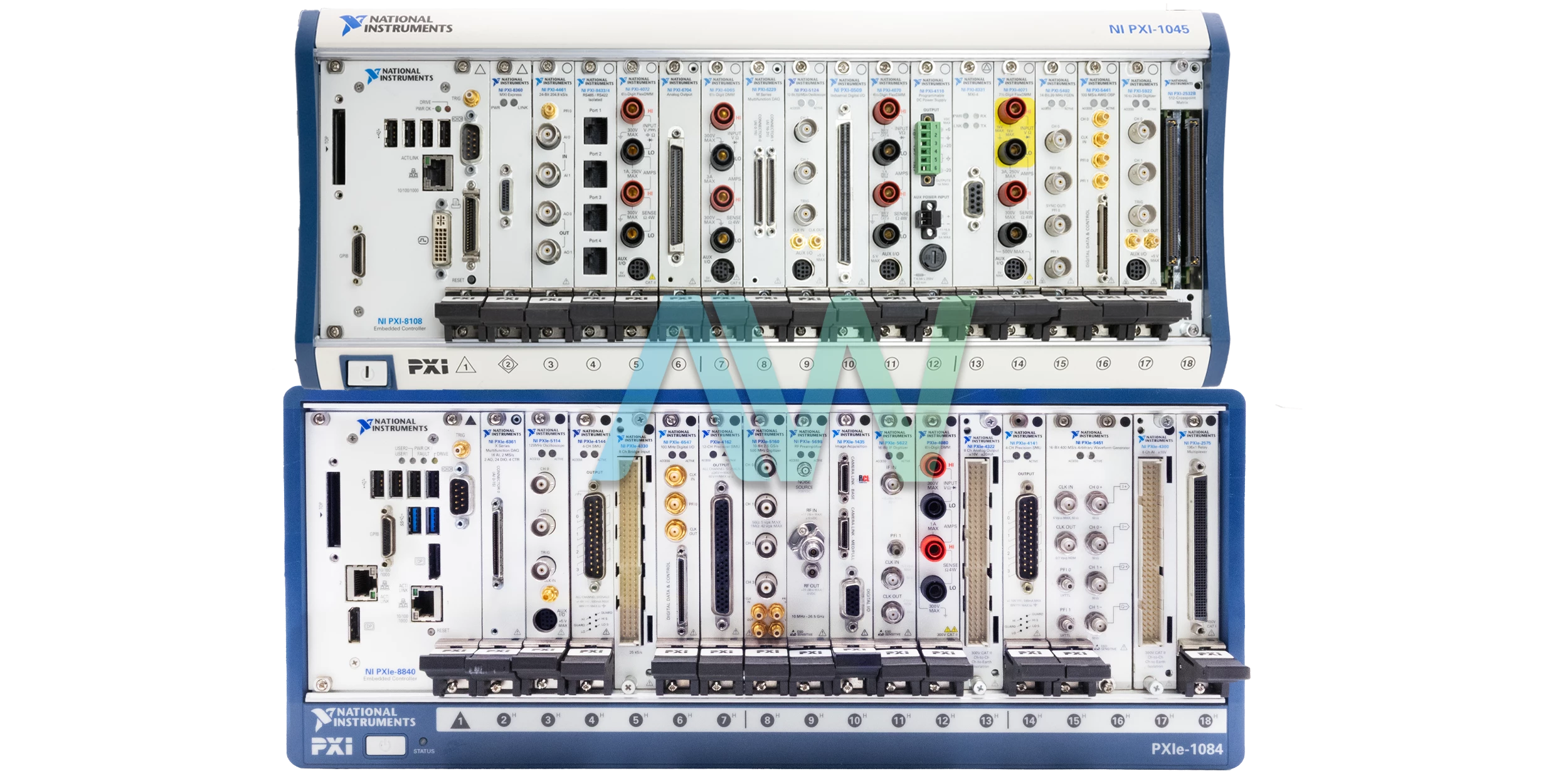
Task: Select the TRIG connector on the PXI-8108 controller
Action: pyautogui.click(x=471, y=98)
